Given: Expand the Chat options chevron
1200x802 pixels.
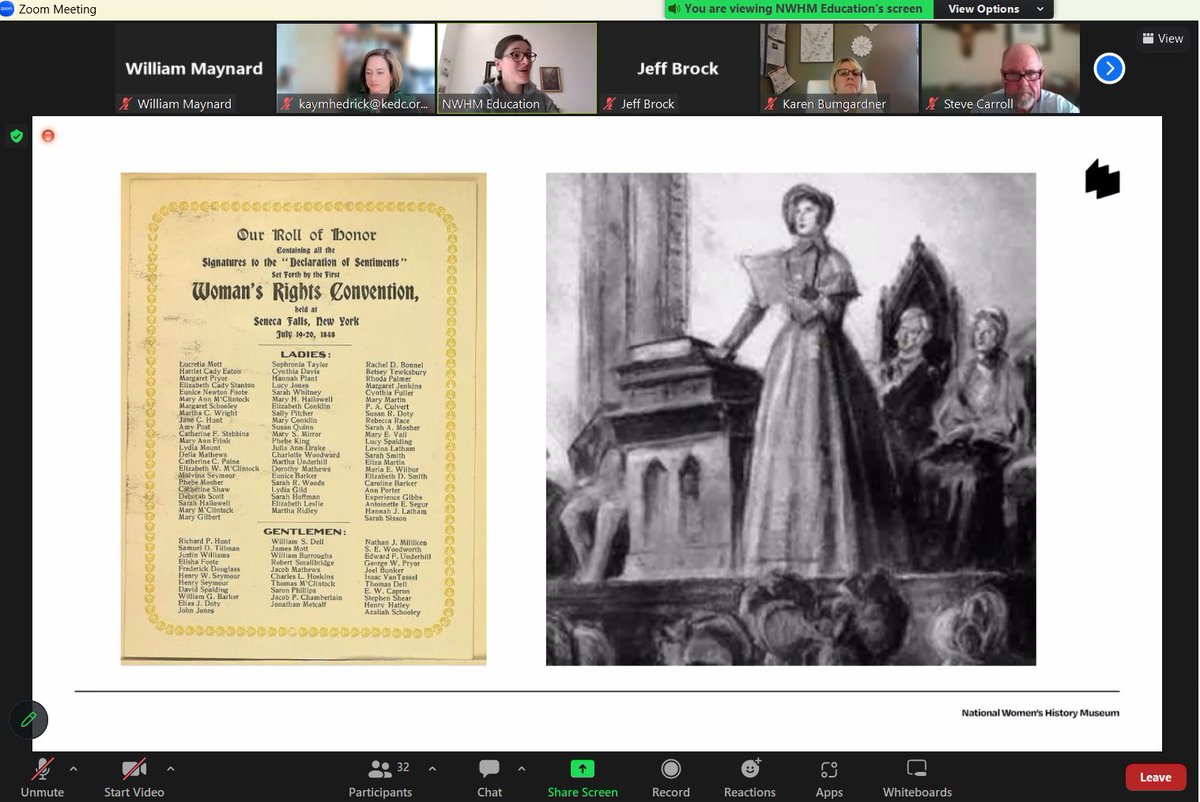Looking at the screenshot, I should [x=521, y=770].
